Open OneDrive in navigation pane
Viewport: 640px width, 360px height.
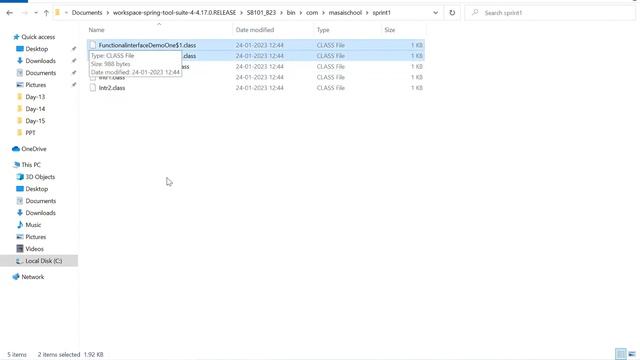34,149
